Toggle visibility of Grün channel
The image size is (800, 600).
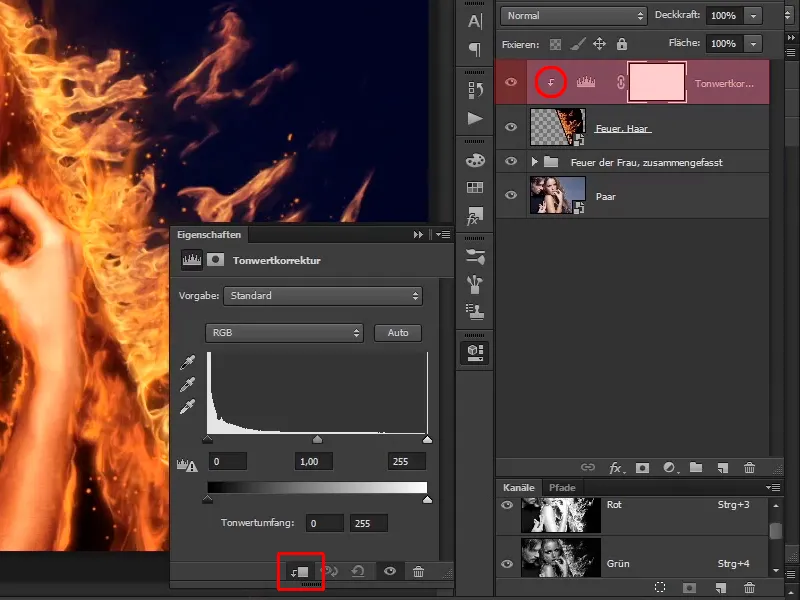pos(507,564)
